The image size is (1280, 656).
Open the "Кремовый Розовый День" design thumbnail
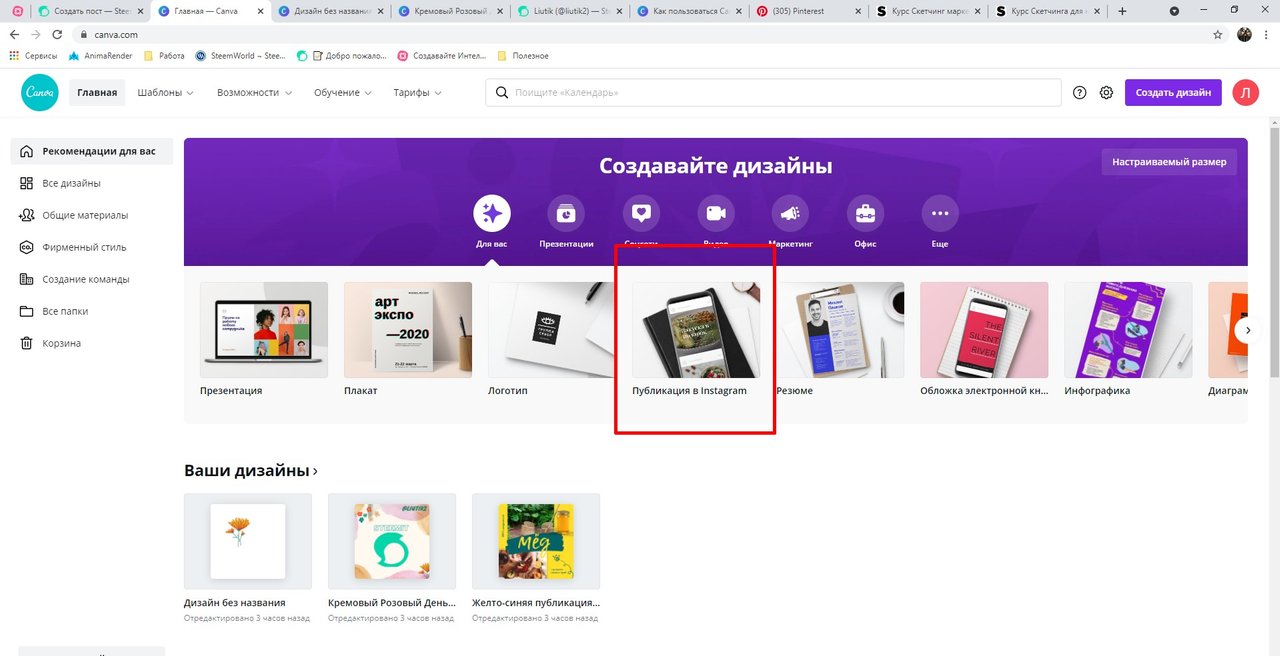pos(392,541)
